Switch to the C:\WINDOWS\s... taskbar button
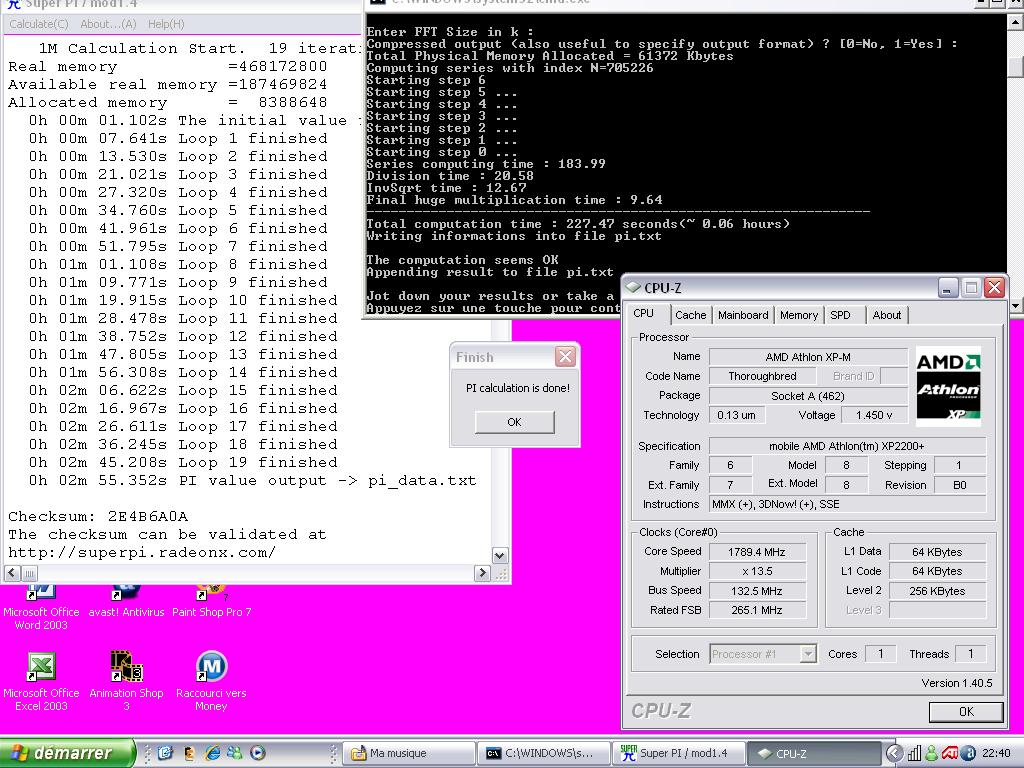The image size is (1024, 768). tap(543, 753)
